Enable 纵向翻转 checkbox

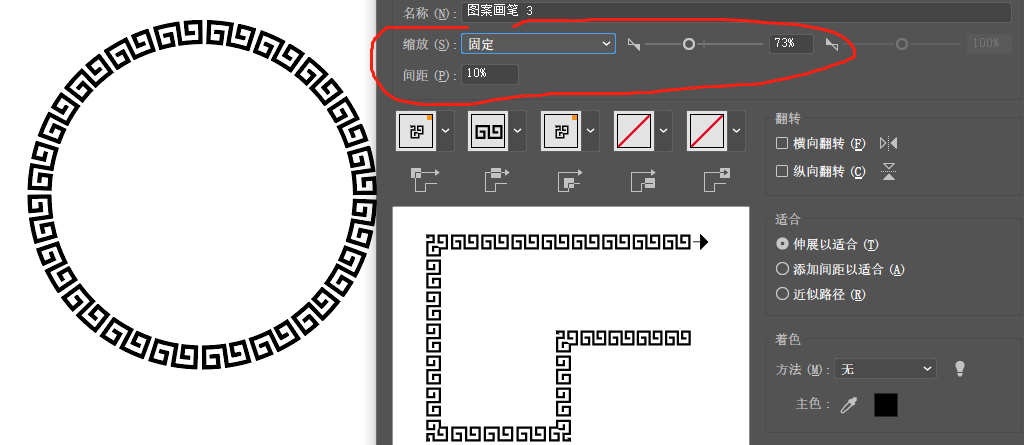(x=782, y=171)
